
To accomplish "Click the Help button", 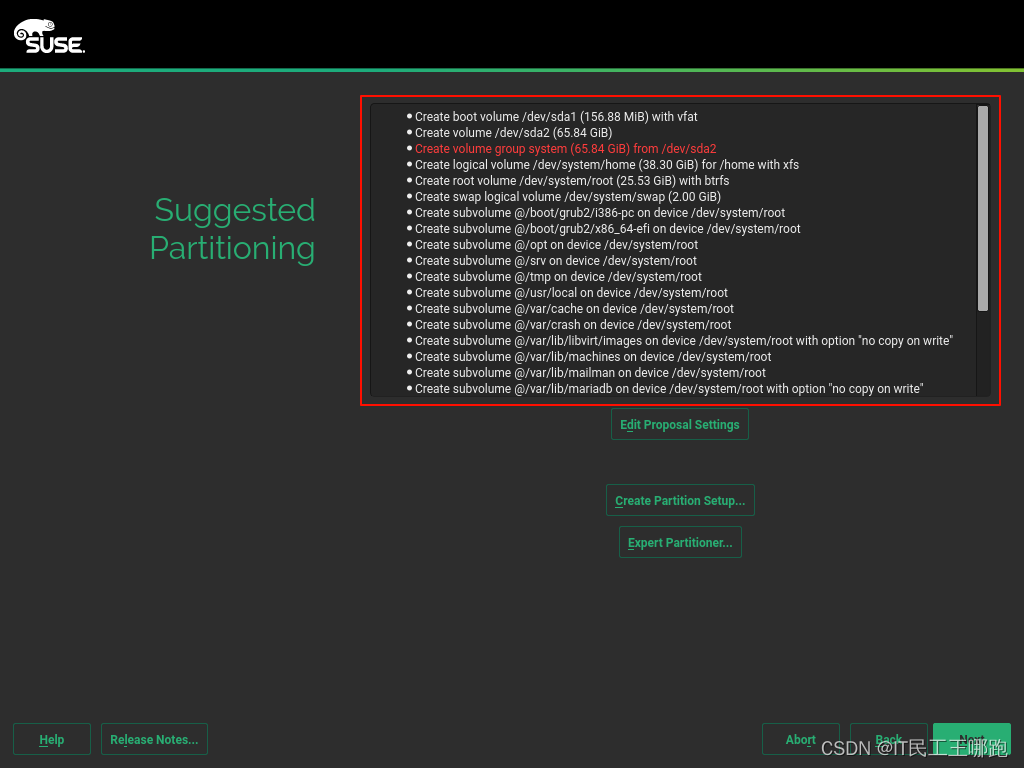I will click(51, 739).
